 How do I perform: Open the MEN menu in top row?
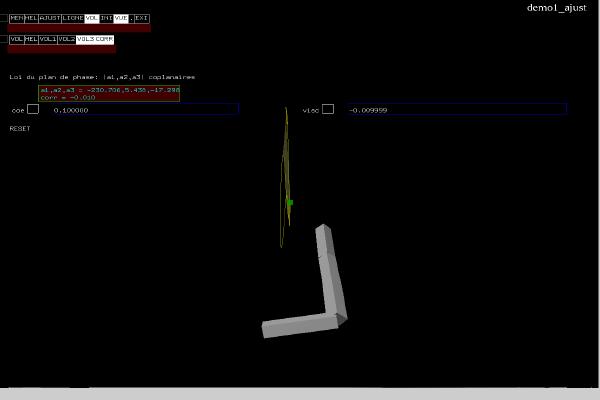(16, 18)
